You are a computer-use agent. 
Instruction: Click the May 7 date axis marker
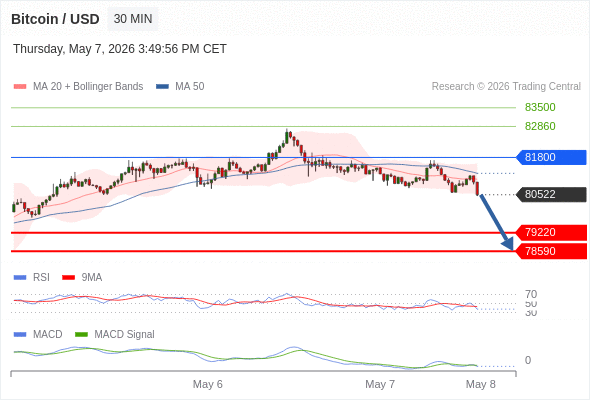(380, 384)
